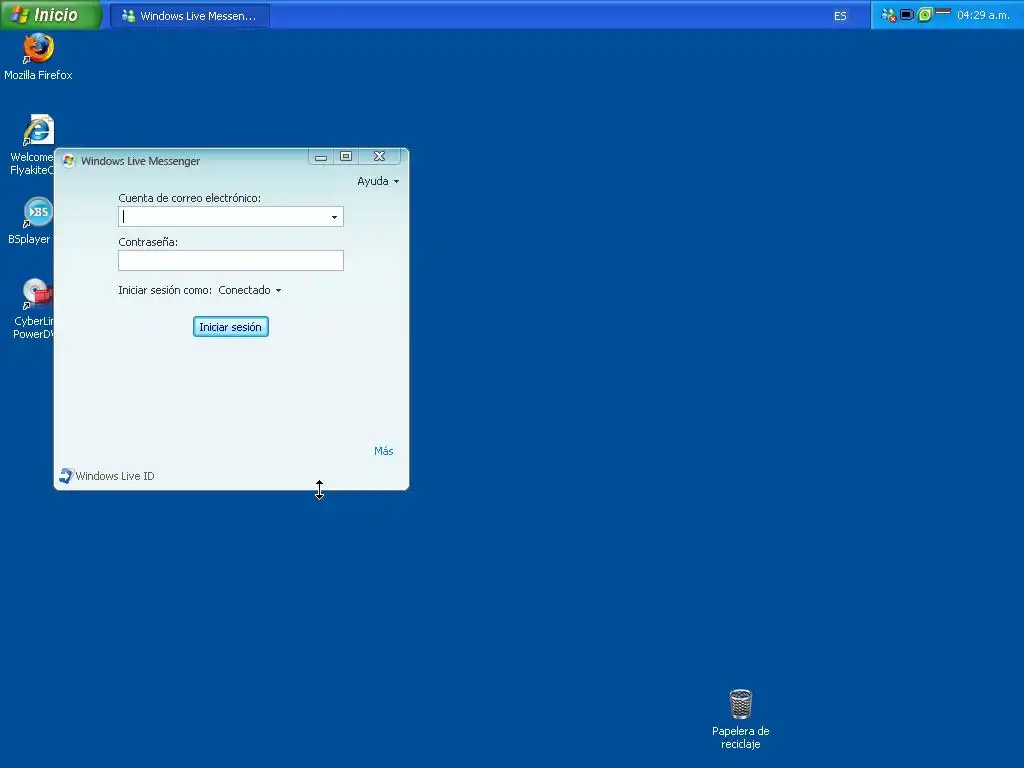Click the Windows Live Messenger title text
The width and height of the screenshot is (1024, 768).
(x=140, y=161)
